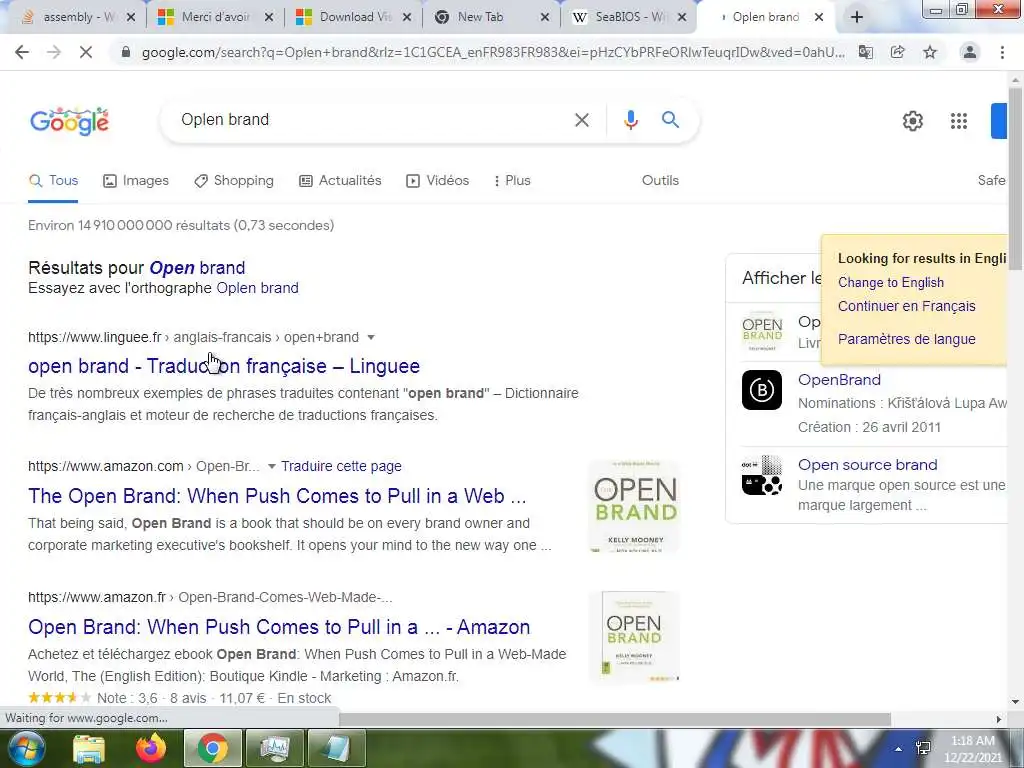Click the 'Open brand' corrected results link
1024x768 pixels.
click(197, 268)
